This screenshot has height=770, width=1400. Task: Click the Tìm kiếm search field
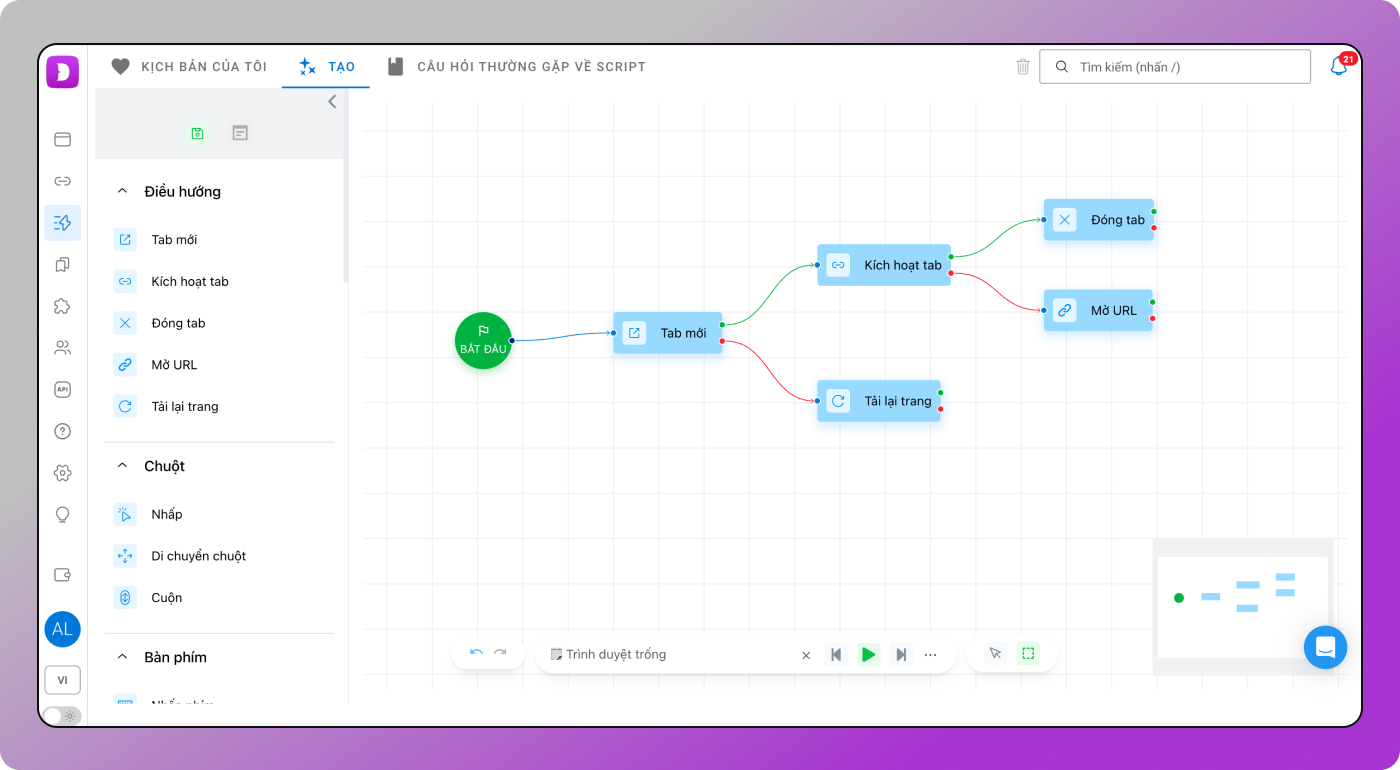pos(1185,67)
